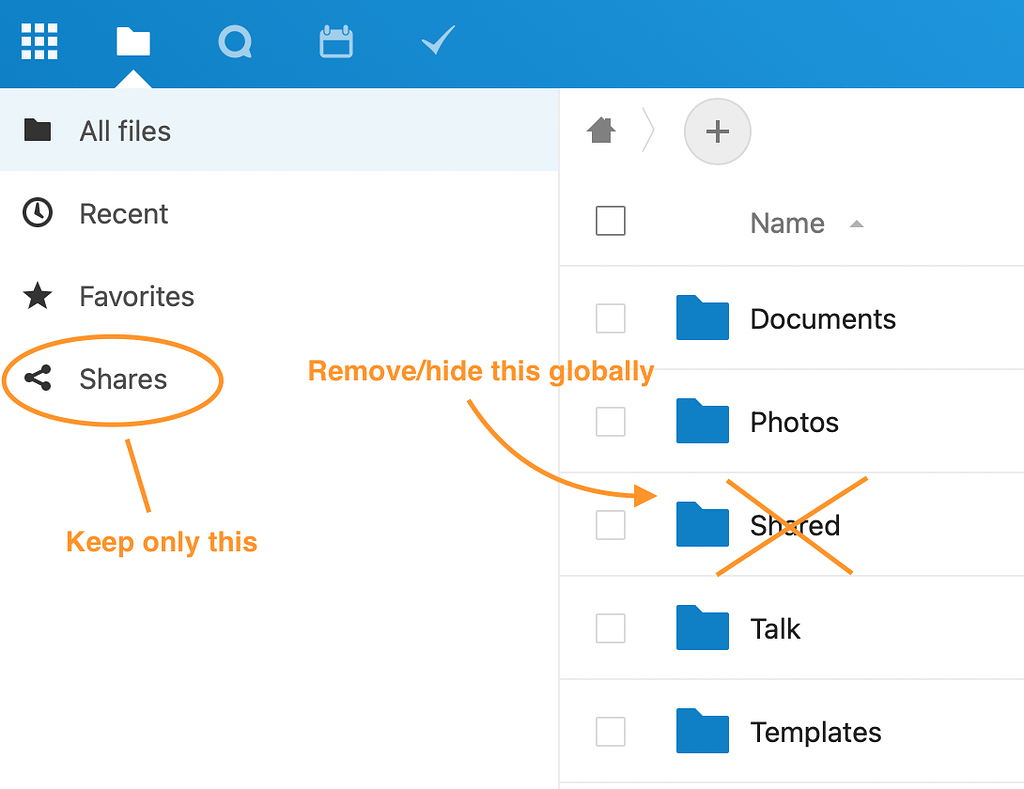Toggle the Name column sort arrow

(x=856, y=224)
